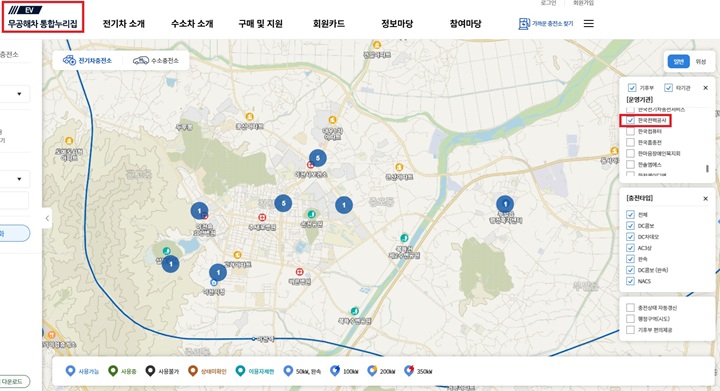Click the 전기차충전소 car-with-plug icon
The image size is (720, 391).
[x=69, y=61]
